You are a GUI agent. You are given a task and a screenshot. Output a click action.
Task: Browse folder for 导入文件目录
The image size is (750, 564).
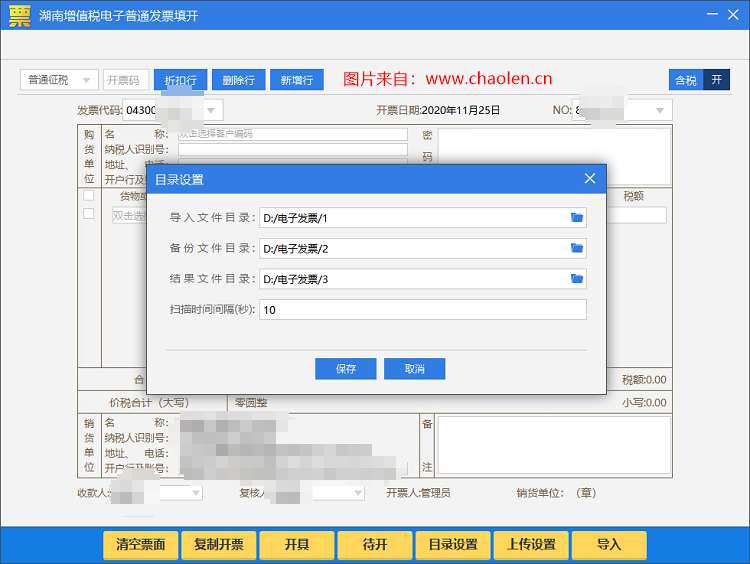(x=577, y=218)
